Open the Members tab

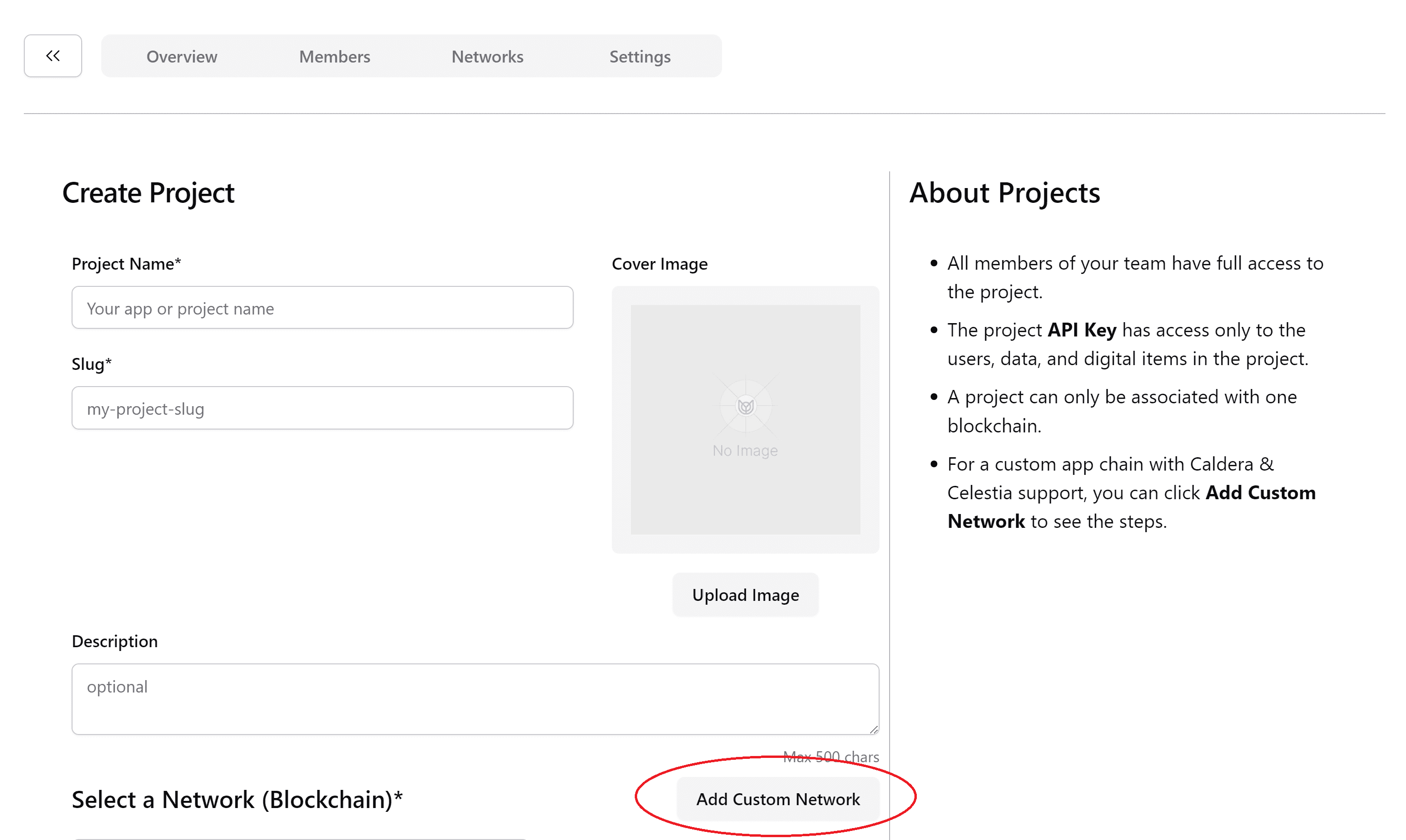click(335, 57)
